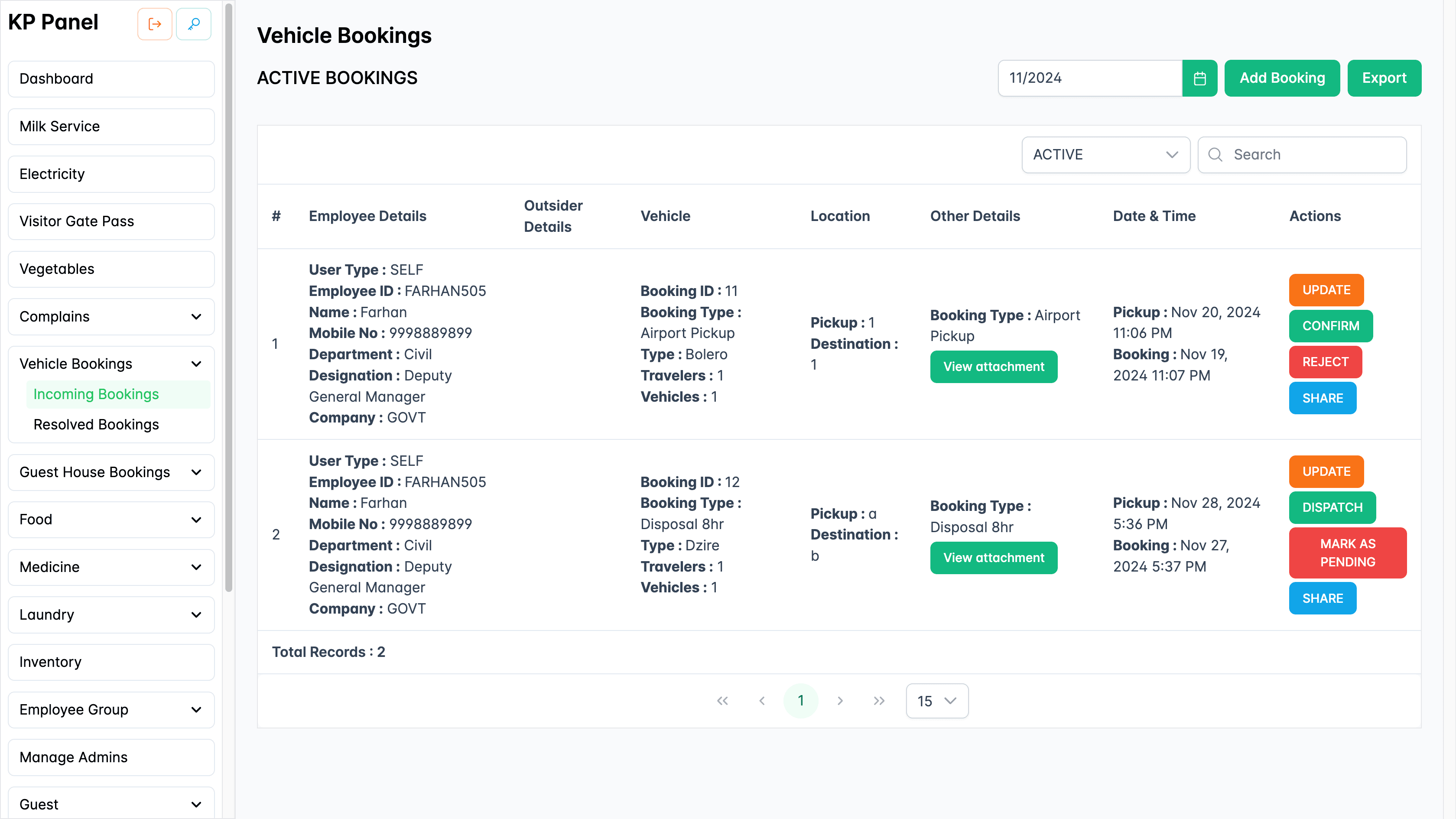Open the calendar date picker icon
Screen dimensions: 1456x819
coord(1199,78)
